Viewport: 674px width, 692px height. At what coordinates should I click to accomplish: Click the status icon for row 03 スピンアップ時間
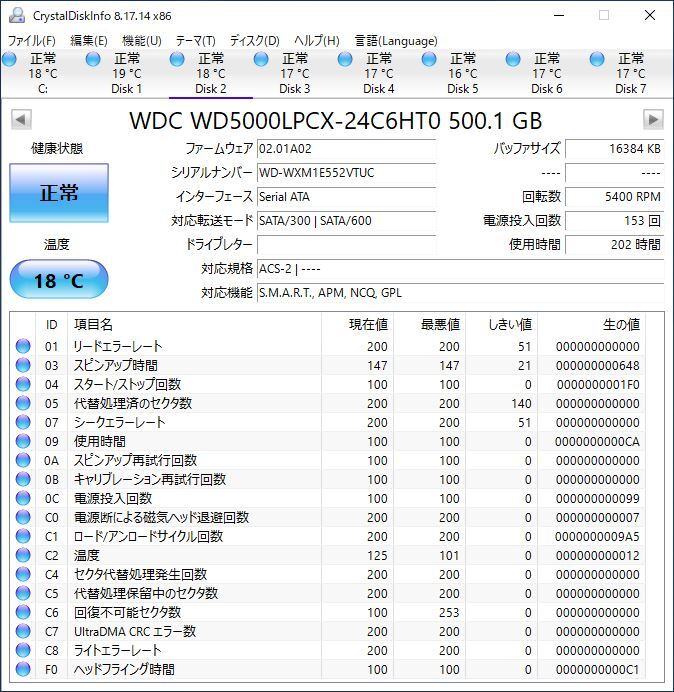coord(23,365)
